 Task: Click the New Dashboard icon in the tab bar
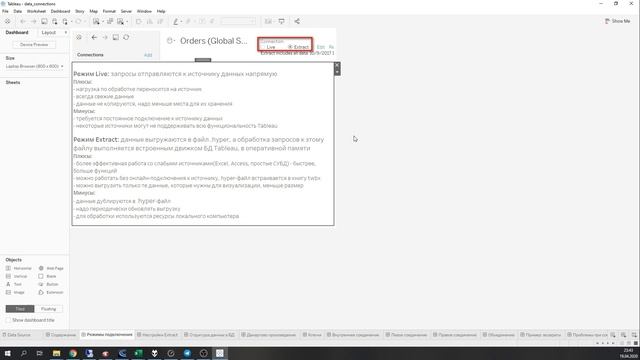(623, 335)
